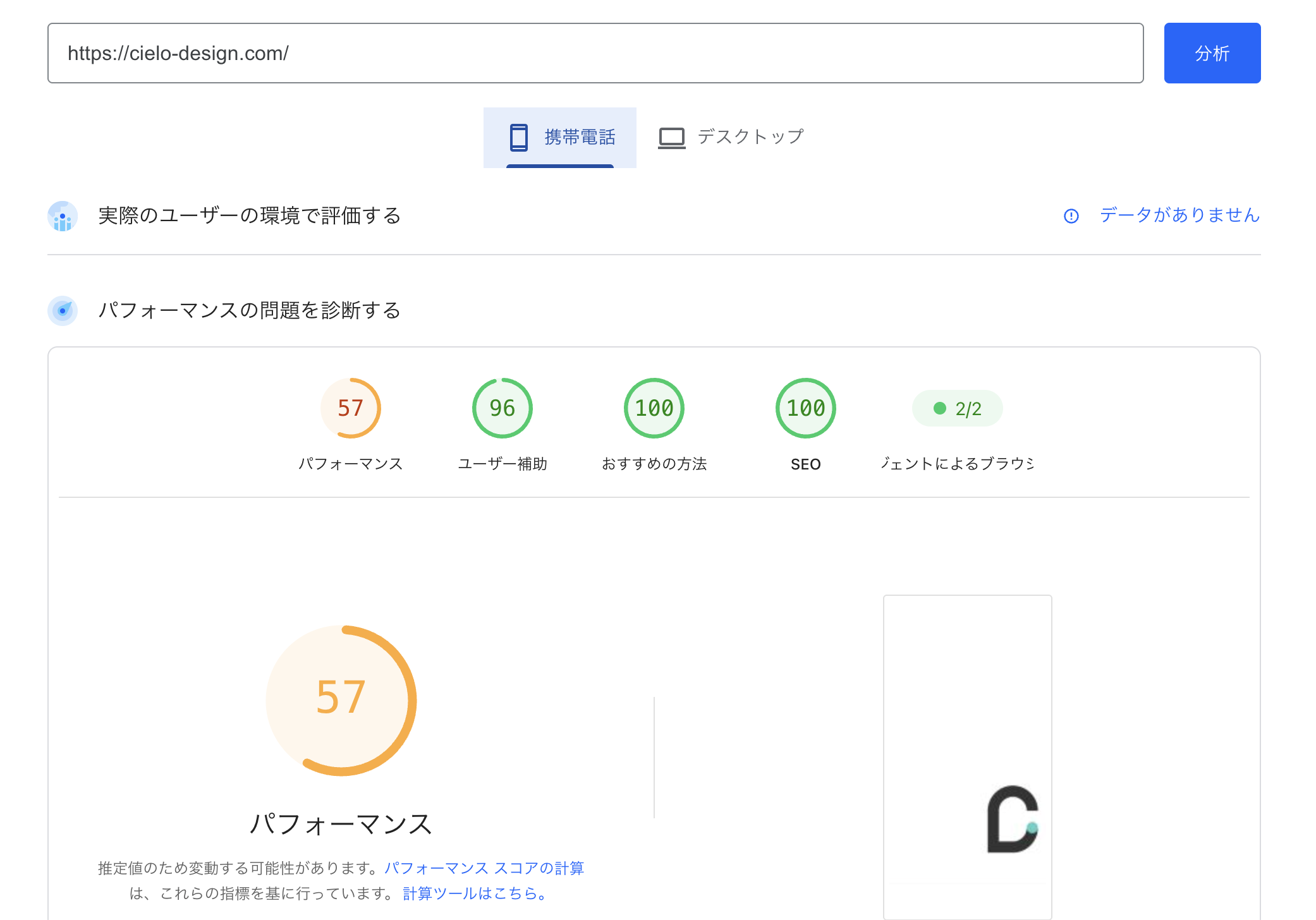
Task: Click the パフォーマンス label under the 57 gauge
Action: [x=350, y=464]
